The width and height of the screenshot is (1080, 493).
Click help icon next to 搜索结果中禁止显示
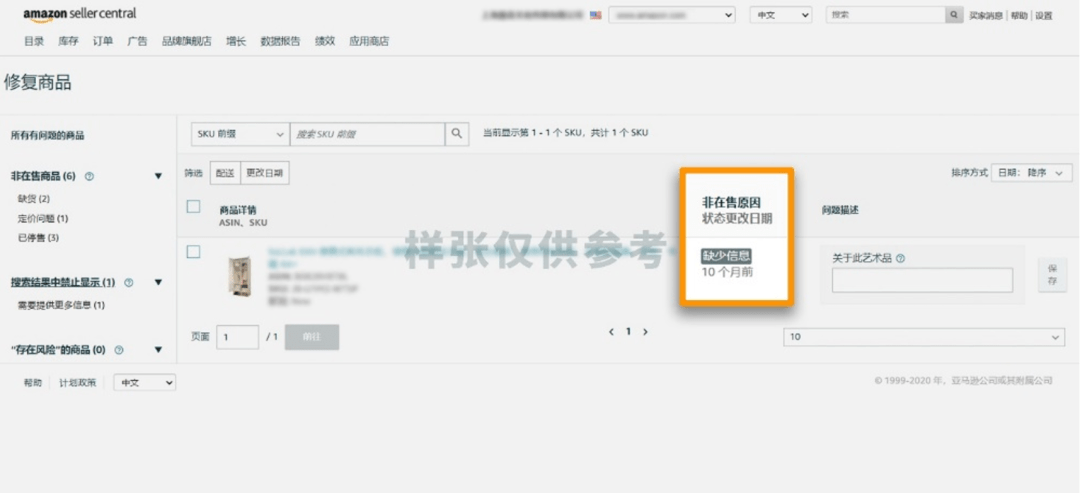(129, 283)
